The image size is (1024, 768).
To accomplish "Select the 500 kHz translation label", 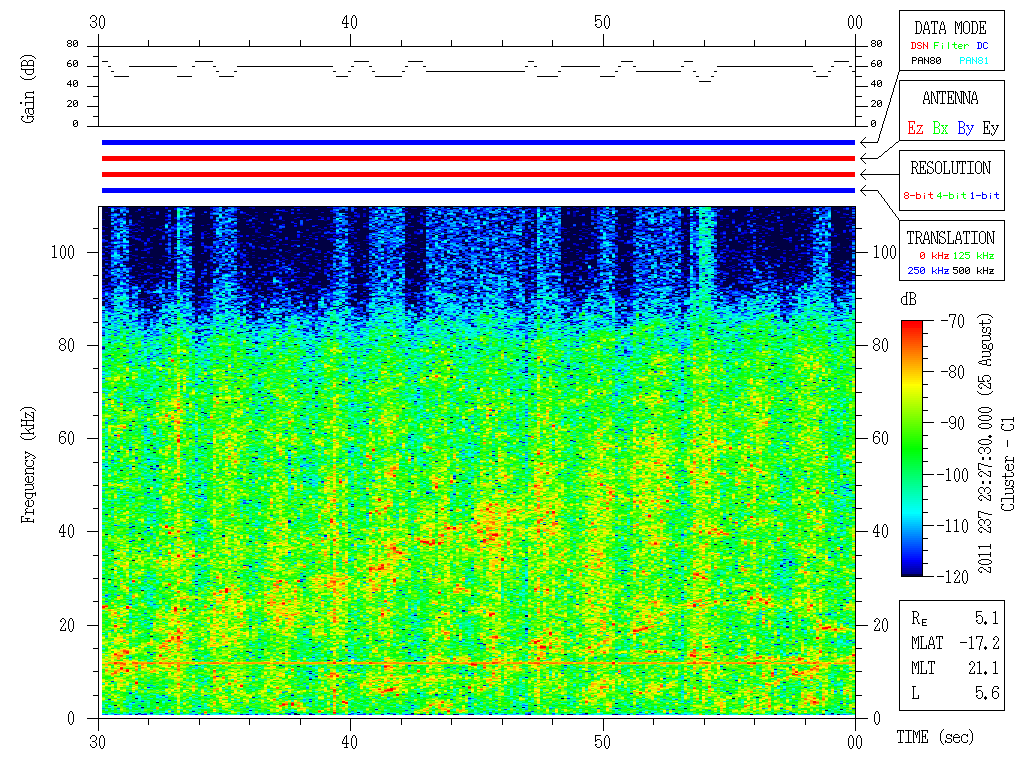I will pyautogui.click(x=973, y=270).
